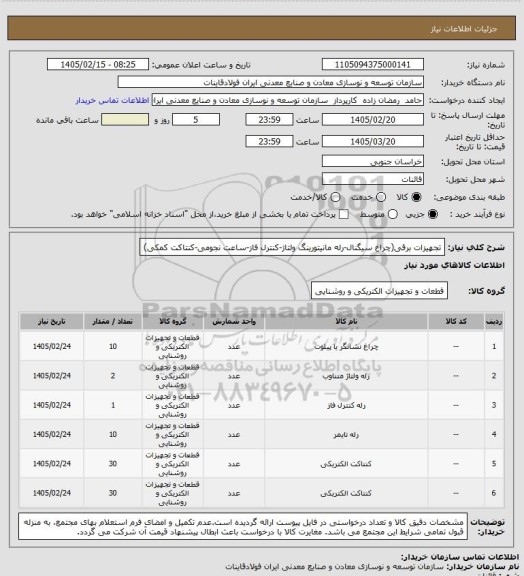Click the ردیف column header
This screenshot has height=576, width=524.
[494, 321]
